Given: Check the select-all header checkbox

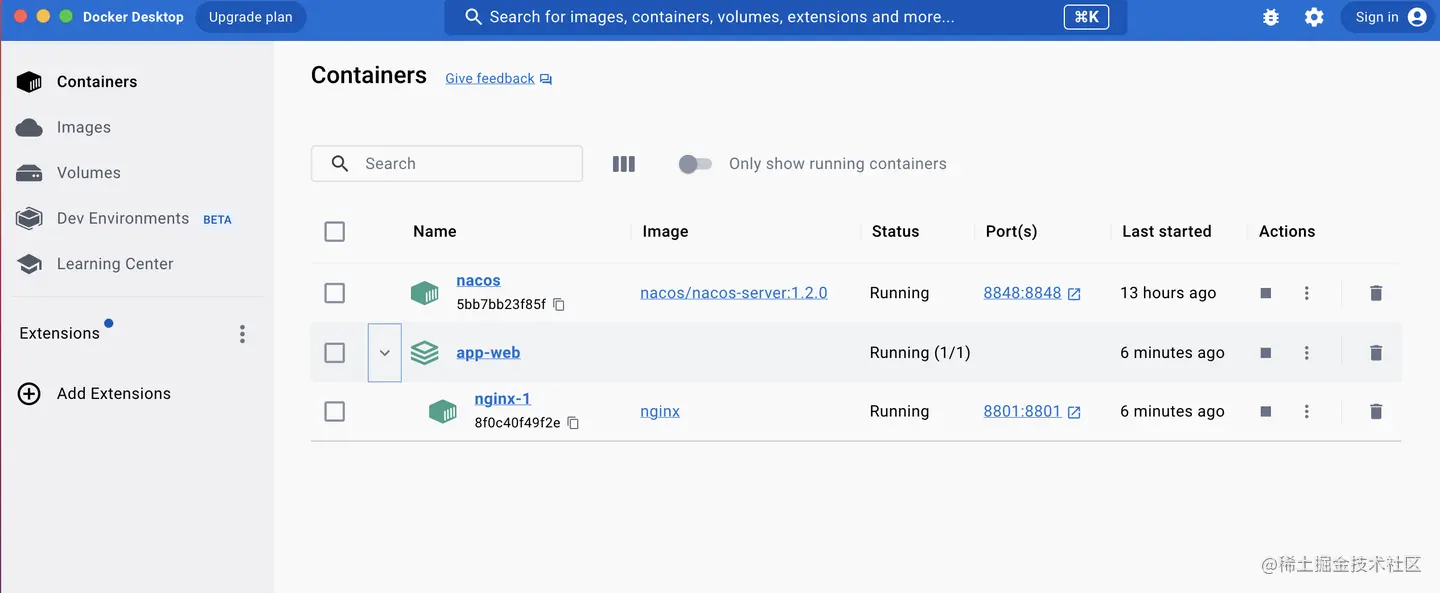Looking at the screenshot, I should [335, 231].
